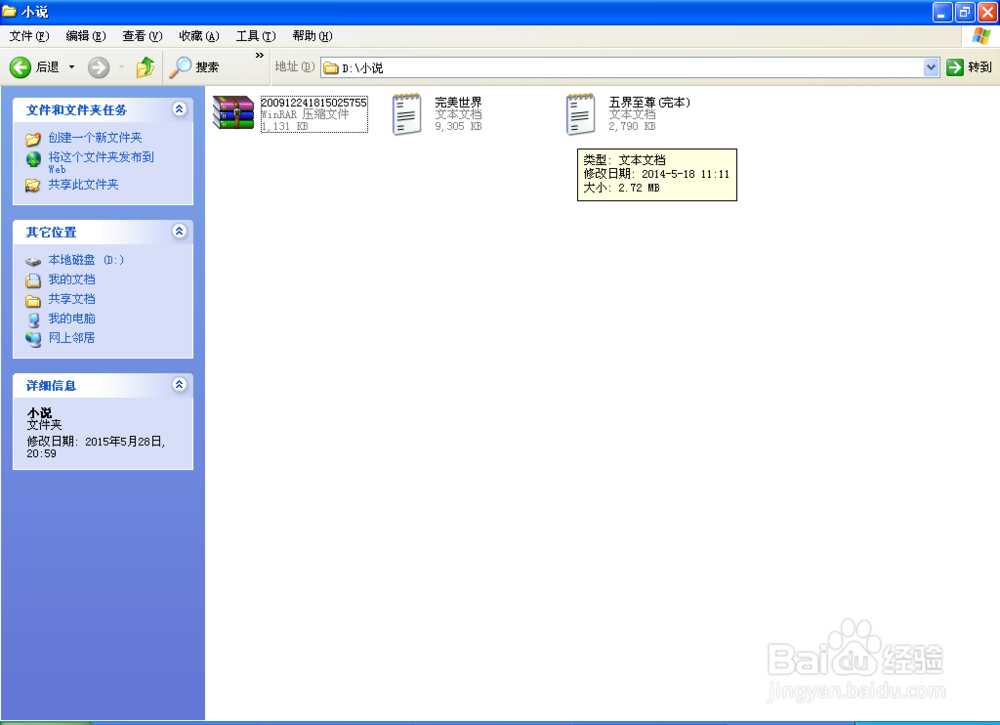Select the 五界至尊 notepad file icon
This screenshot has width=1000, height=725.
(580, 114)
